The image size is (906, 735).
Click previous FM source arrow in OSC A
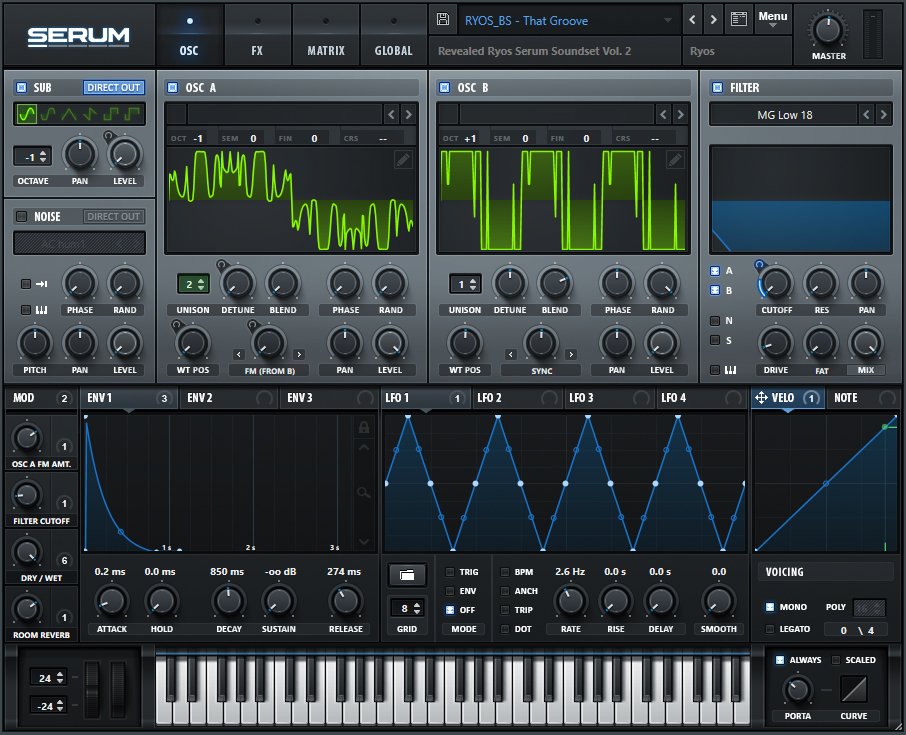pyautogui.click(x=239, y=354)
